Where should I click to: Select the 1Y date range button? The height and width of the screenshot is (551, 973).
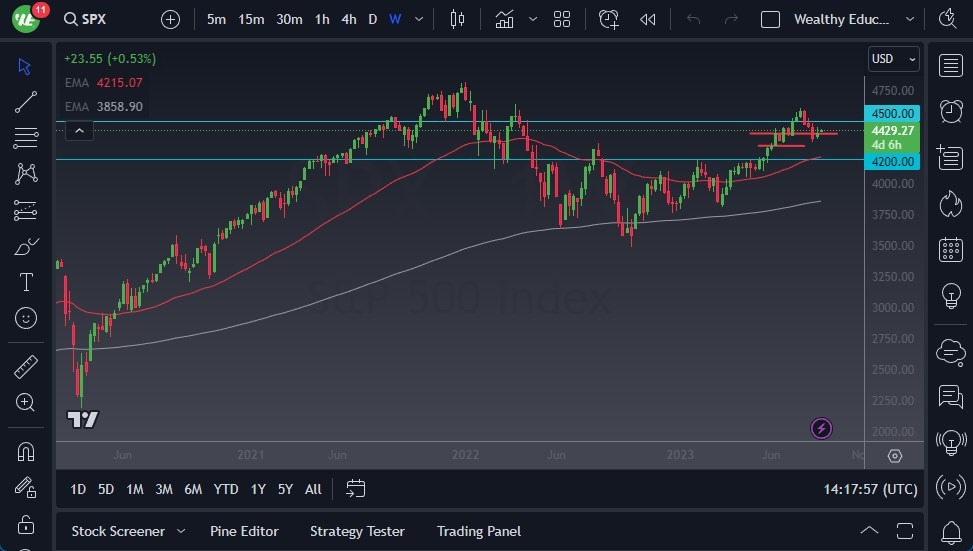coord(258,489)
